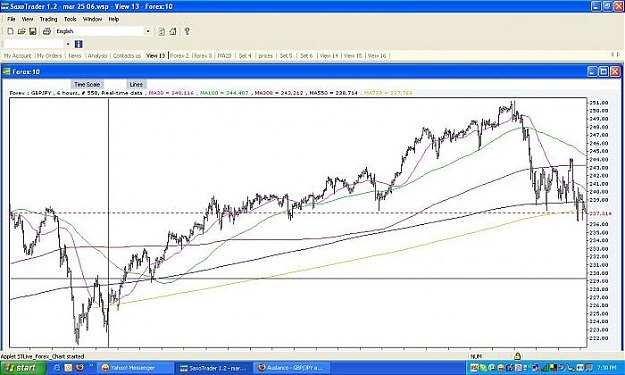
Task: Switch to the Contacts us tab
Action: (127, 56)
